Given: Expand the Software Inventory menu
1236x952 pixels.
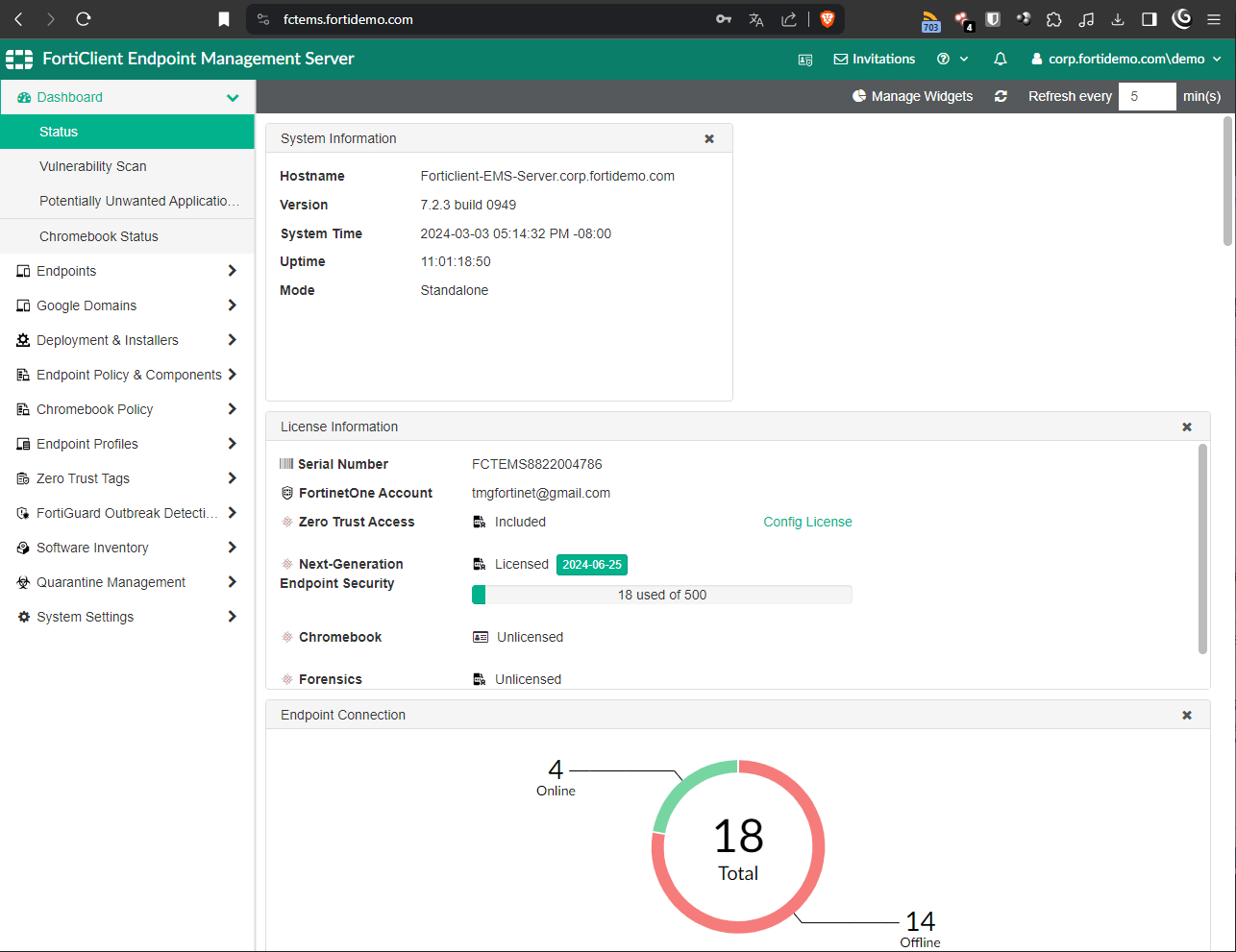Looking at the screenshot, I should pyautogui.click(x=127, y=548).
